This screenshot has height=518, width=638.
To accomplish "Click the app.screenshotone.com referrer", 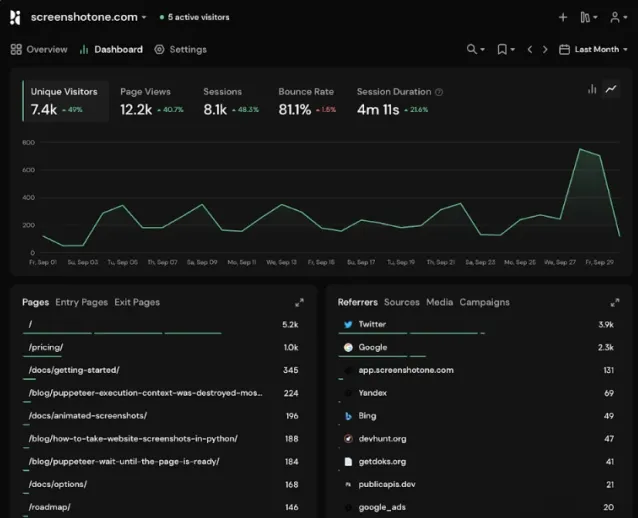I will tap(406, 370).
